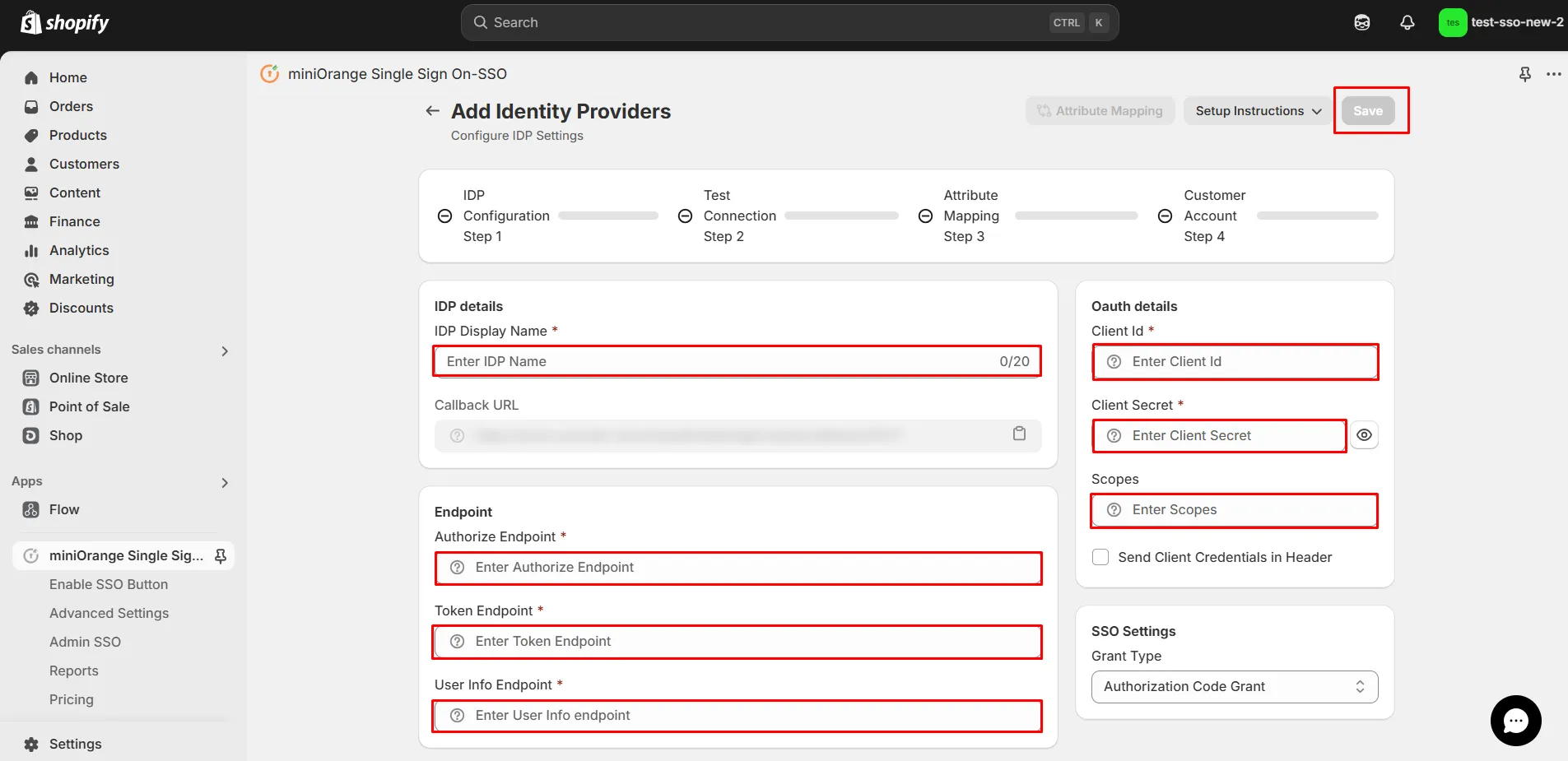Click the Callback URL help icon
This screenshot has height=761, width=1568.
(x=458, y=435)
